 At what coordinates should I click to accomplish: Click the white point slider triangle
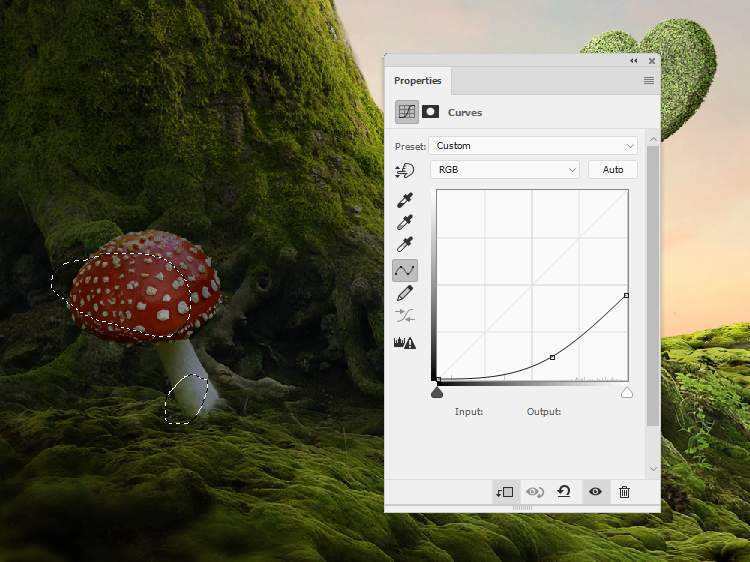(627, 393)
